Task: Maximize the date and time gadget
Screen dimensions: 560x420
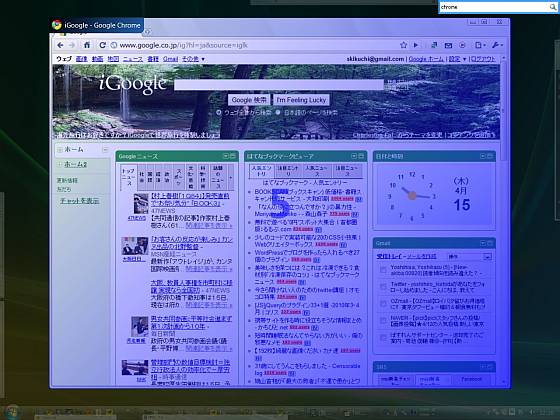Action: pos(490,156)
